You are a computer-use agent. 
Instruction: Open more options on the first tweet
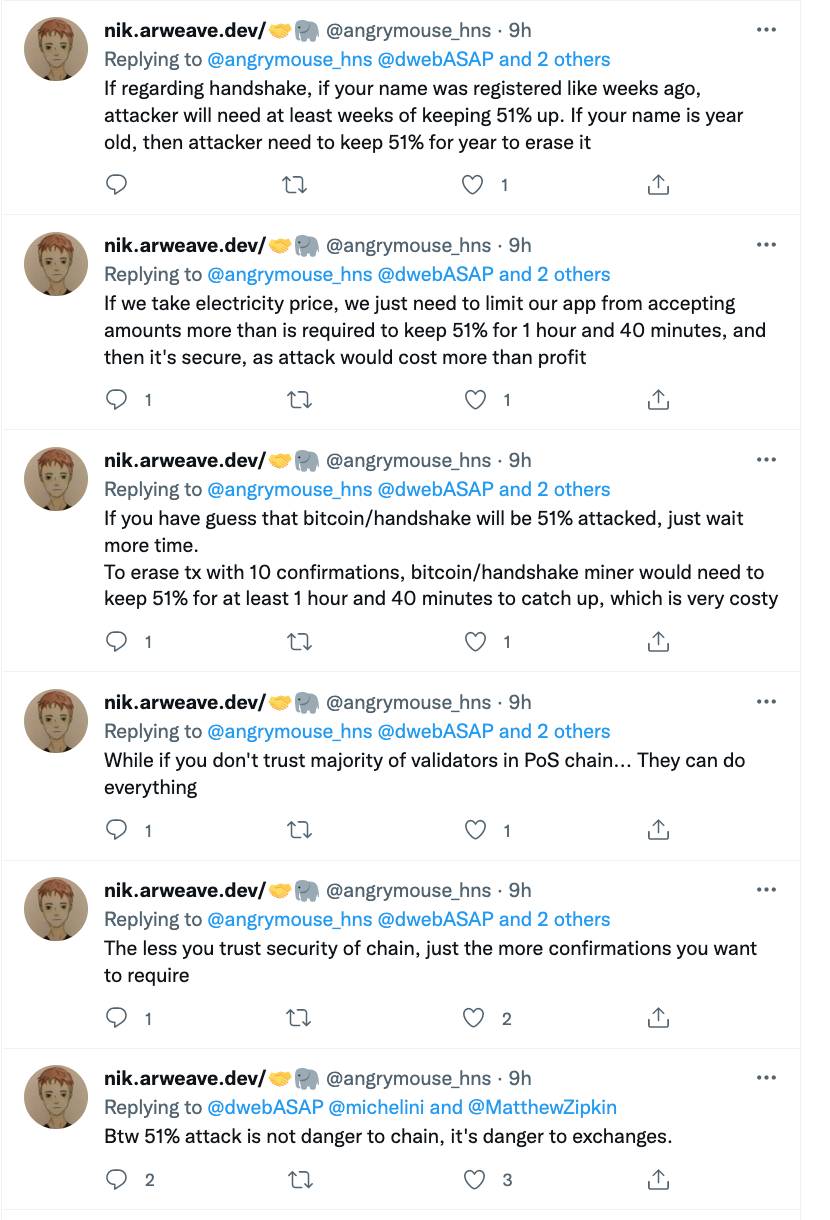766,30
